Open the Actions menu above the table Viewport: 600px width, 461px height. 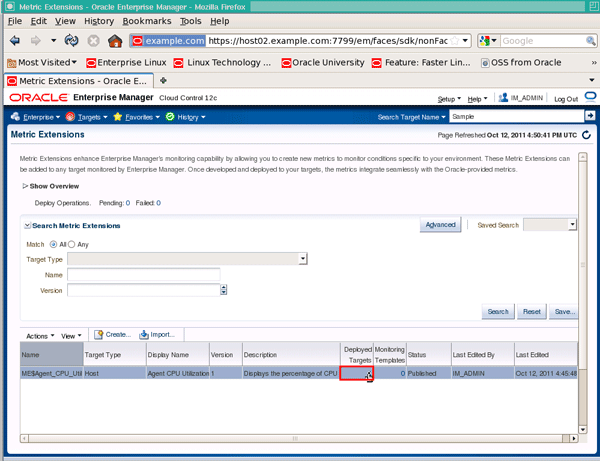tap(40, 336)
